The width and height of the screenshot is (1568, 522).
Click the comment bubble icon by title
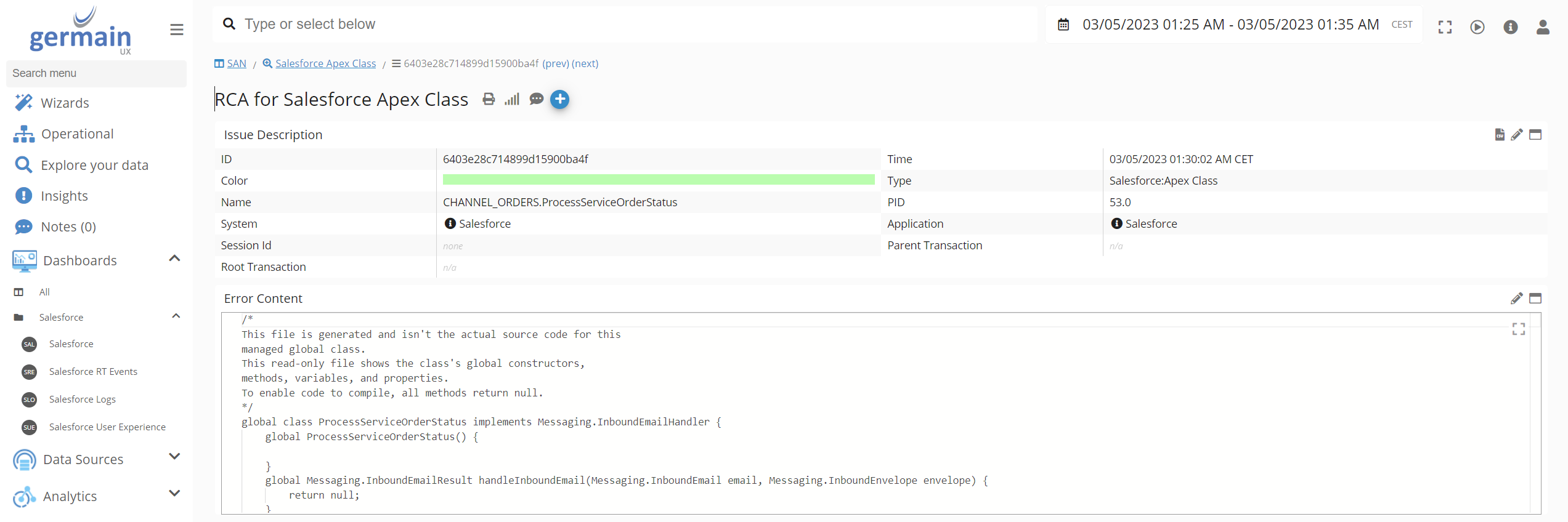click(536, 99)
